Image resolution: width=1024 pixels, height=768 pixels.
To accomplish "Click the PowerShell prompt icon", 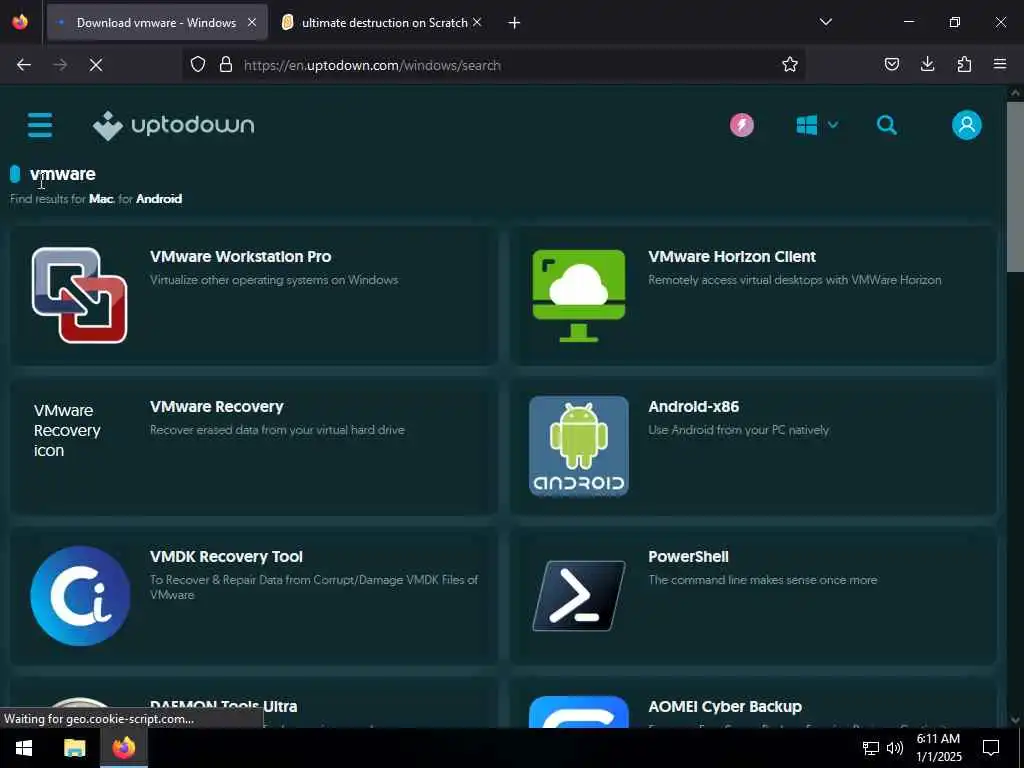I will tap(579, 596).
